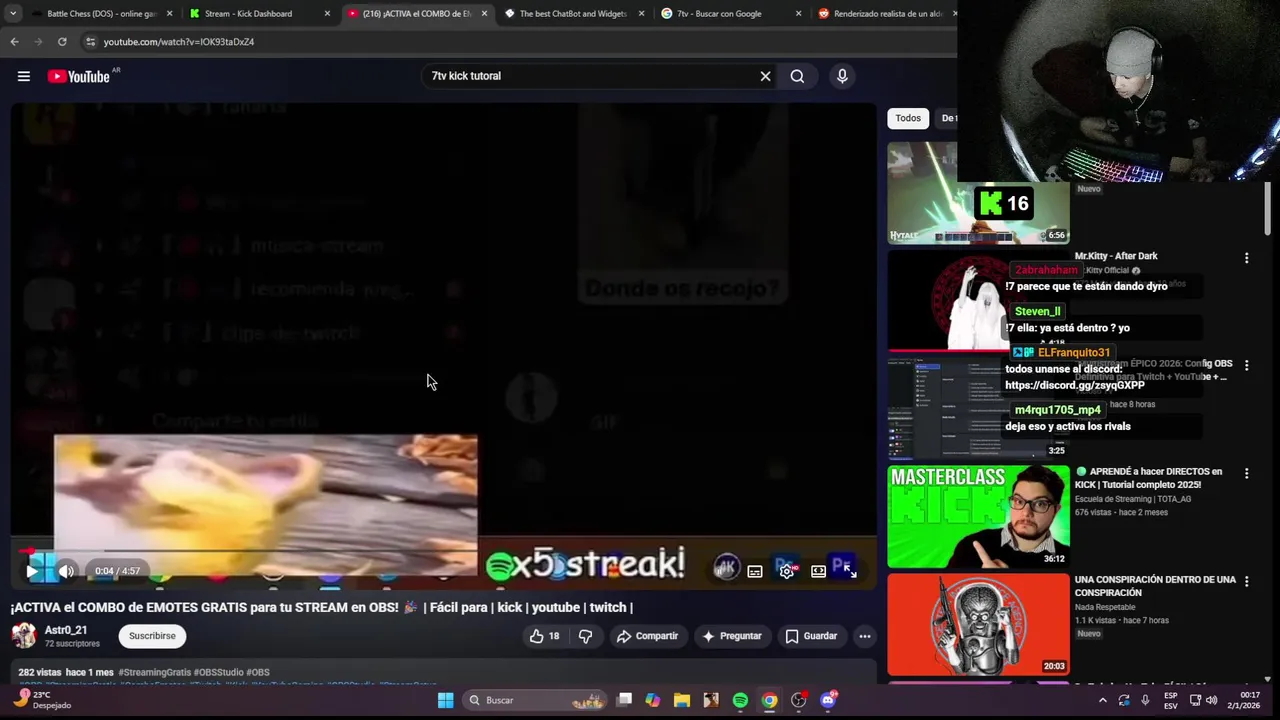Open the #StreamingGratis hashtag

pyautogui.click(x=154, y=672)
